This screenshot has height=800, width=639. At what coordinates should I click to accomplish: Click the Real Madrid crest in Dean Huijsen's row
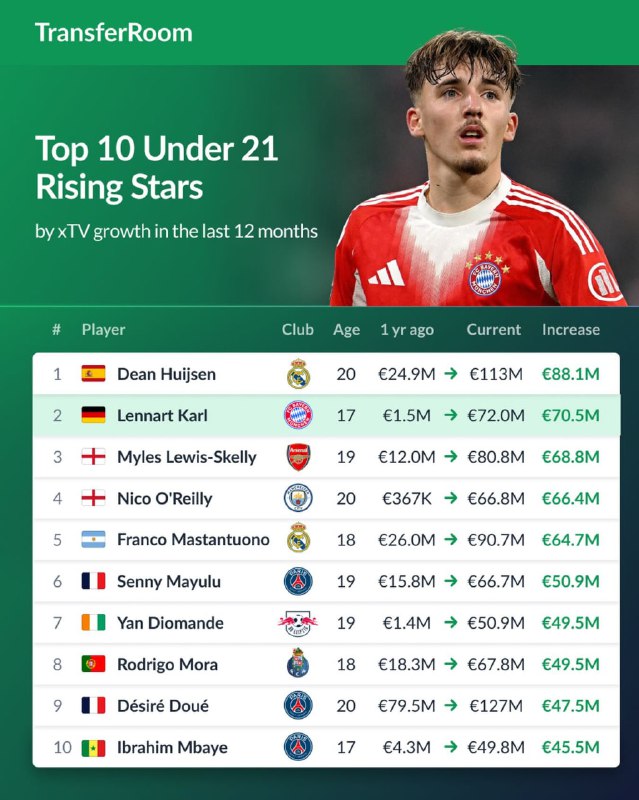point(298,374)
